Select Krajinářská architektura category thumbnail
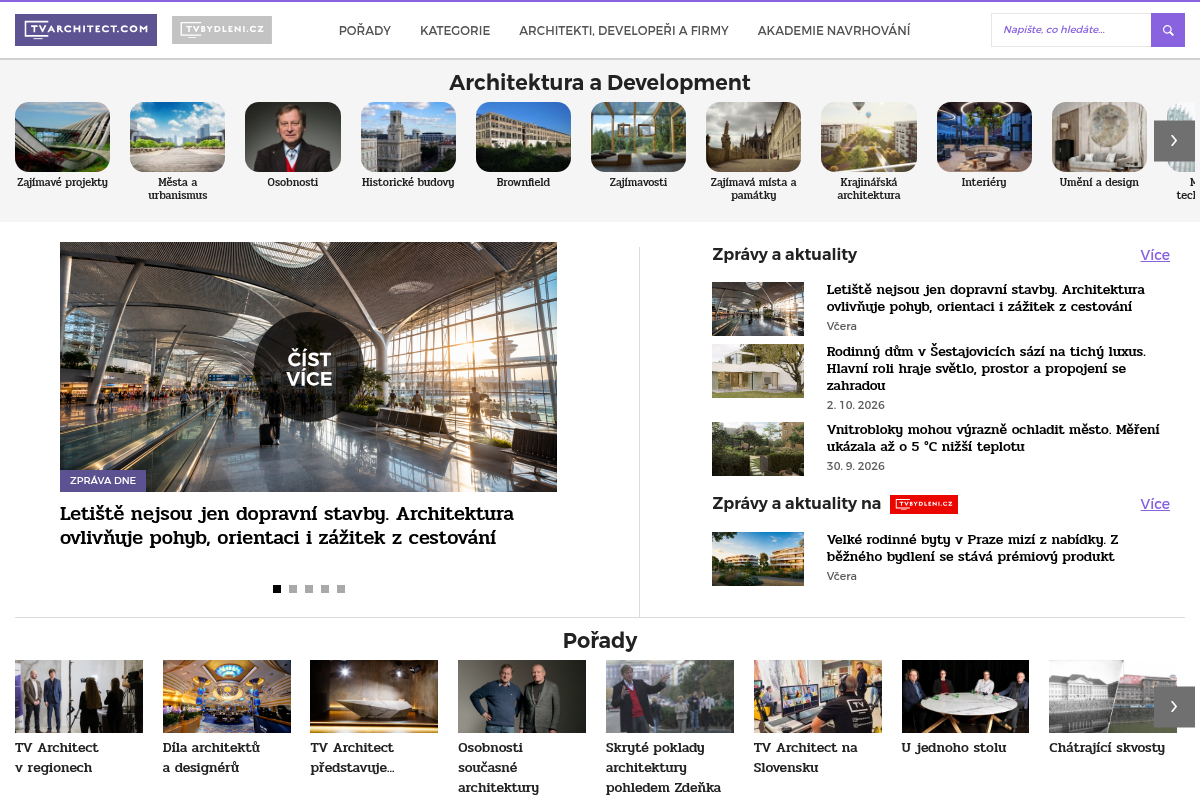 click(869, 137)
